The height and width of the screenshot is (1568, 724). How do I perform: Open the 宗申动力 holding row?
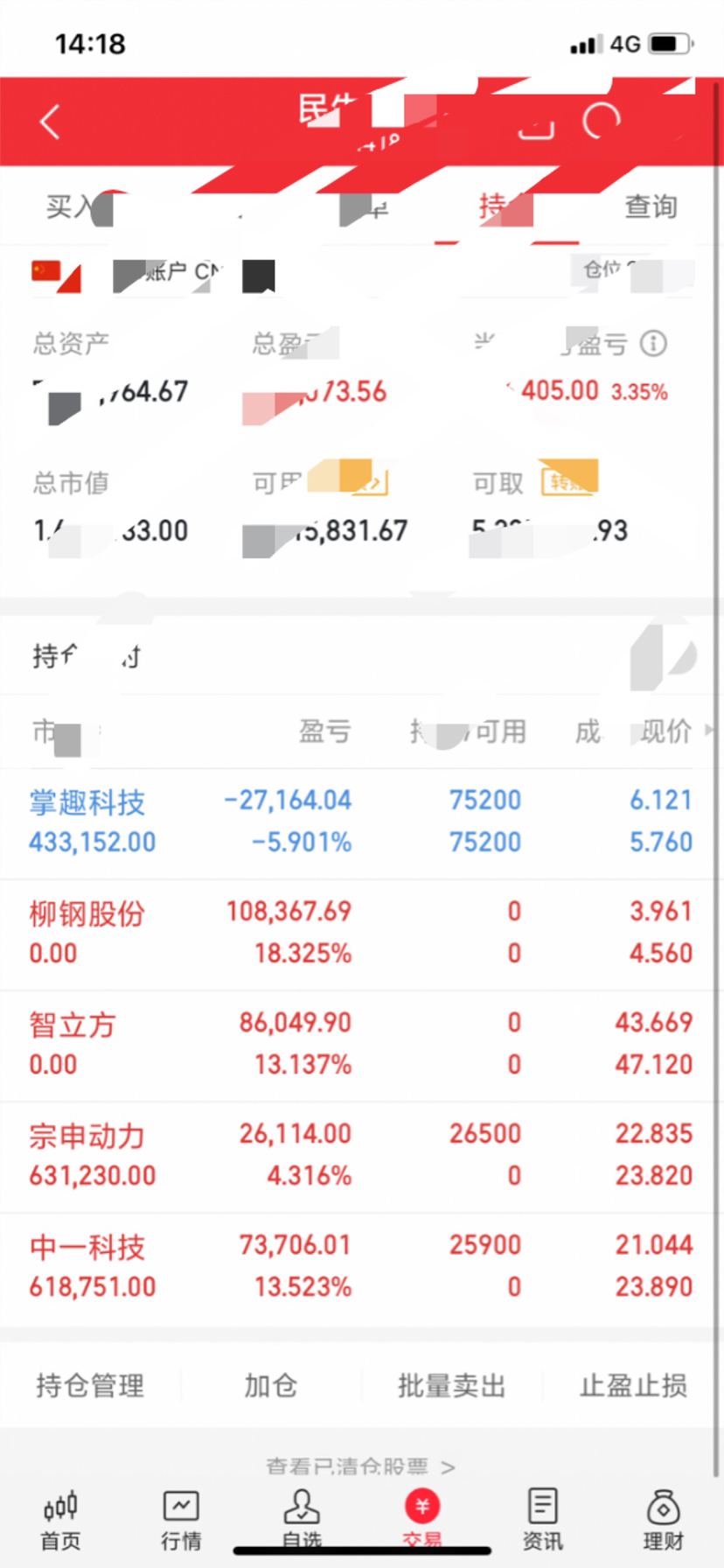tap(362, 1155)
